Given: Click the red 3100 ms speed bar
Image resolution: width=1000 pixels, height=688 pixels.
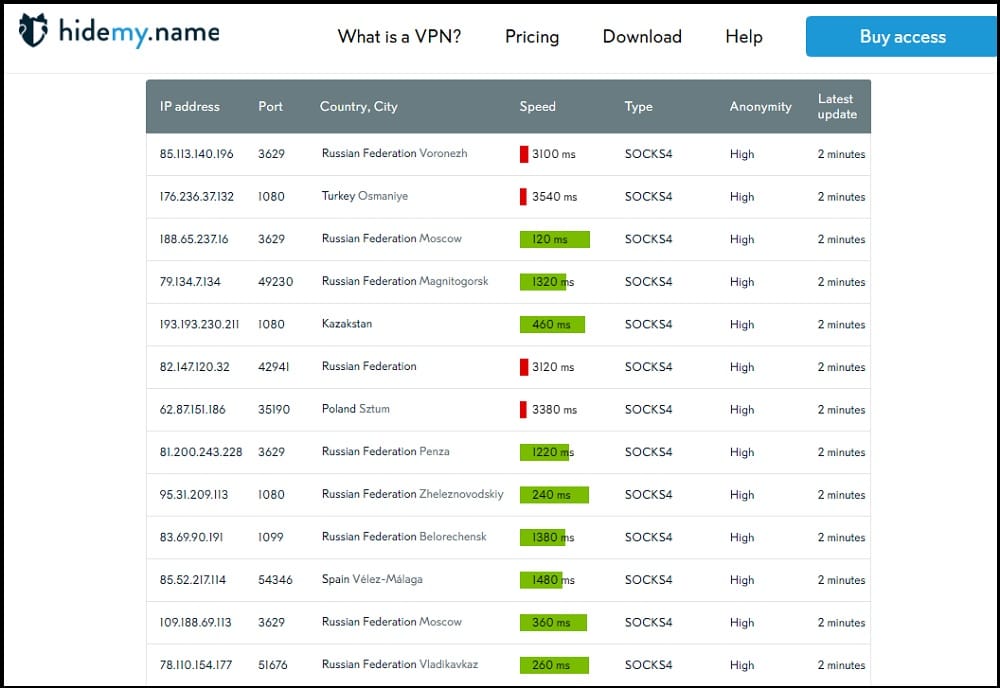Looking at the screenshot, I should pyautogui.click(x=524, y=154).
